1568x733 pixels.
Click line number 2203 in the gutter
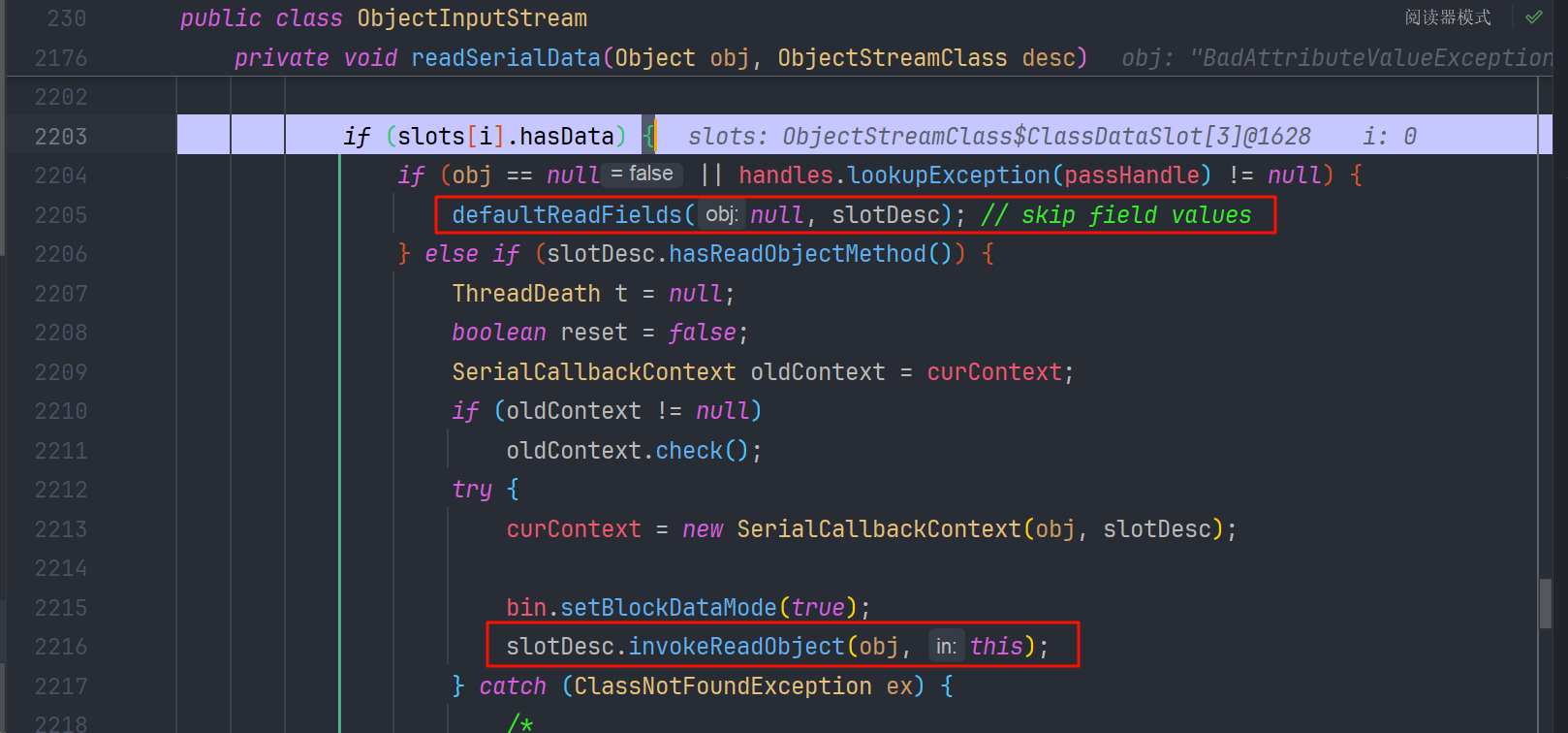click(61, 137)
